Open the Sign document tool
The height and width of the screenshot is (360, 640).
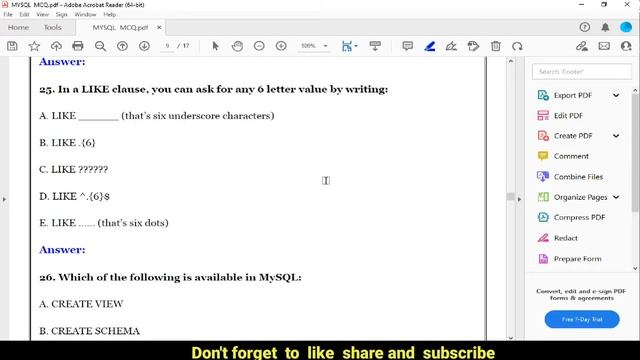pos(451,46)
